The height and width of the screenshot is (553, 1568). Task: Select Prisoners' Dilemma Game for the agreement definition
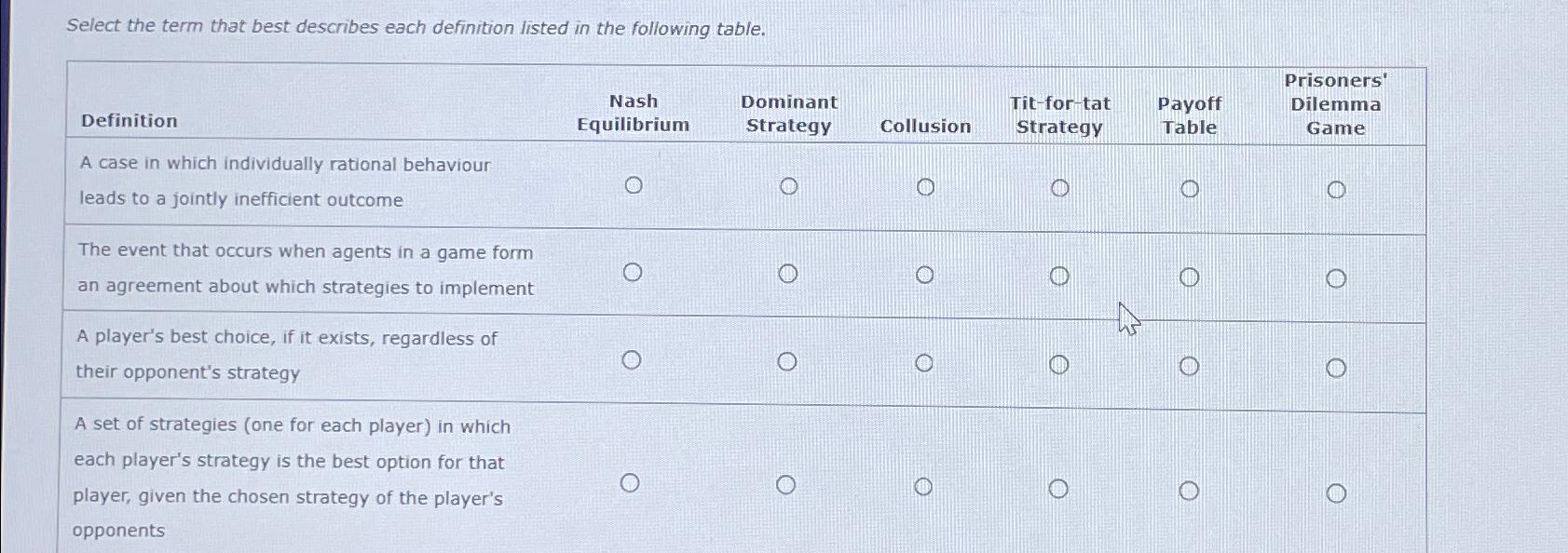(1338, 276)
